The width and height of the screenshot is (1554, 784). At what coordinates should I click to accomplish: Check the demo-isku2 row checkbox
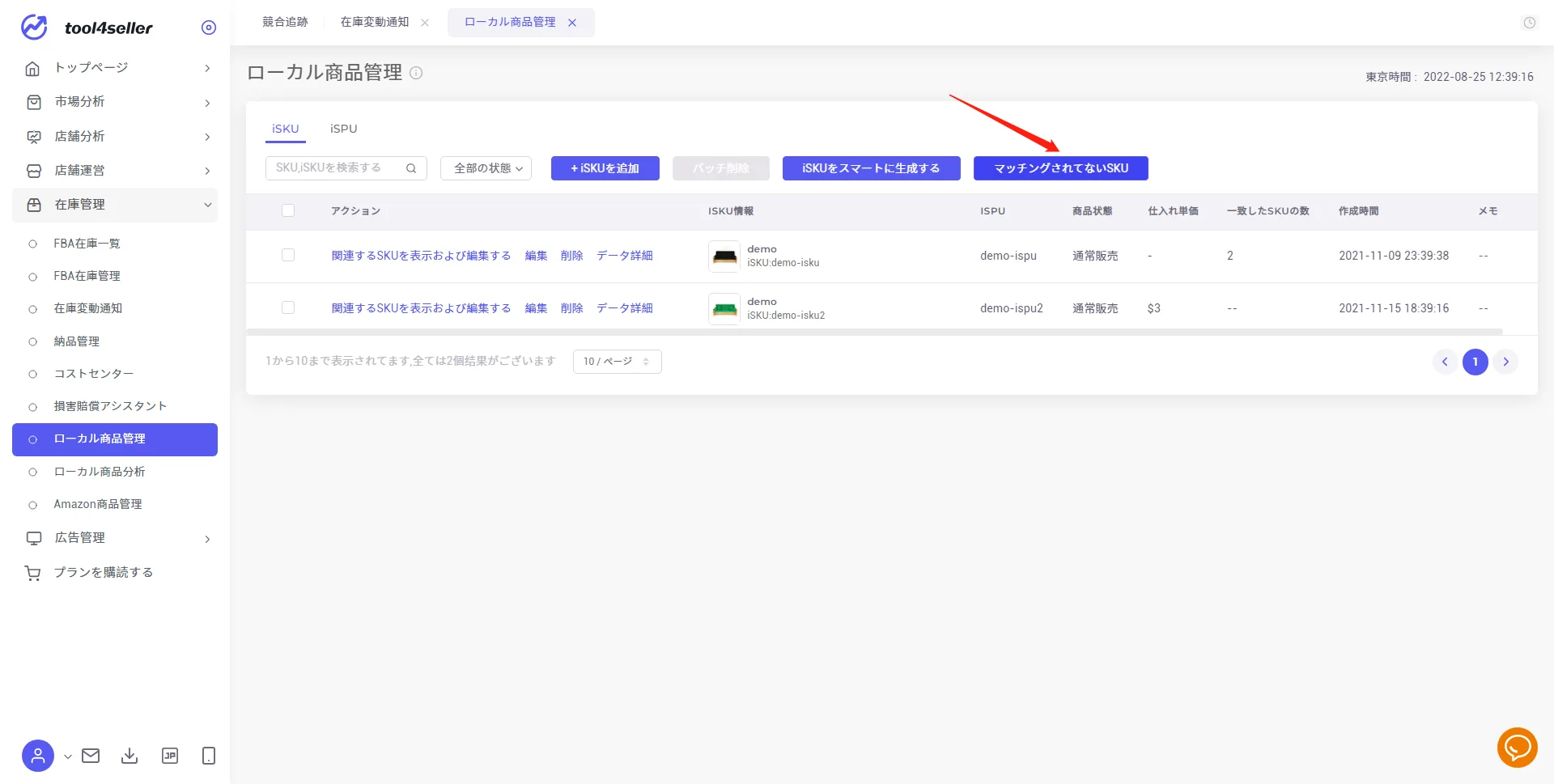288,307
